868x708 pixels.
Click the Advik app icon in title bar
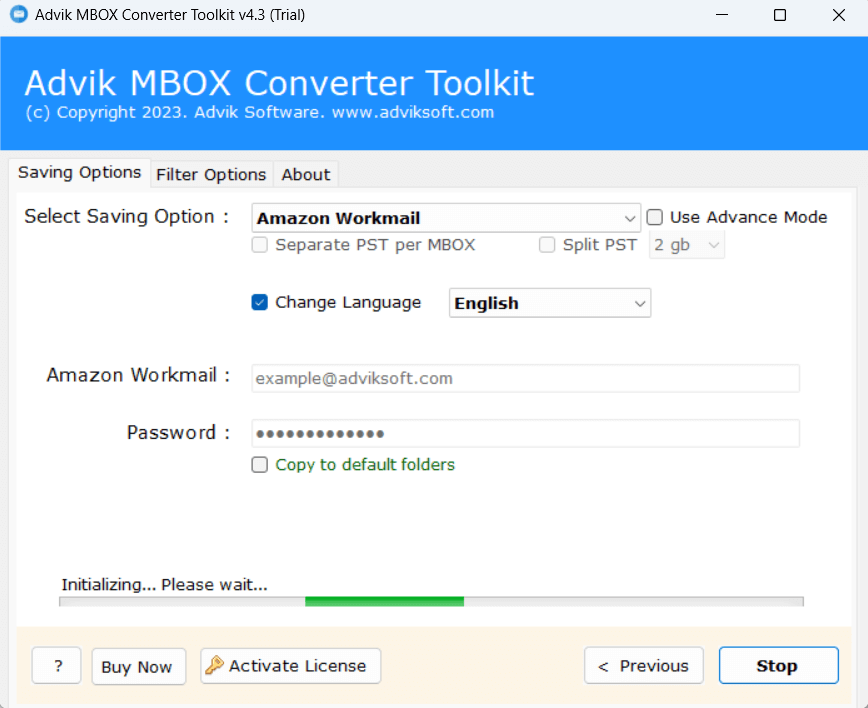pos(19,14)
